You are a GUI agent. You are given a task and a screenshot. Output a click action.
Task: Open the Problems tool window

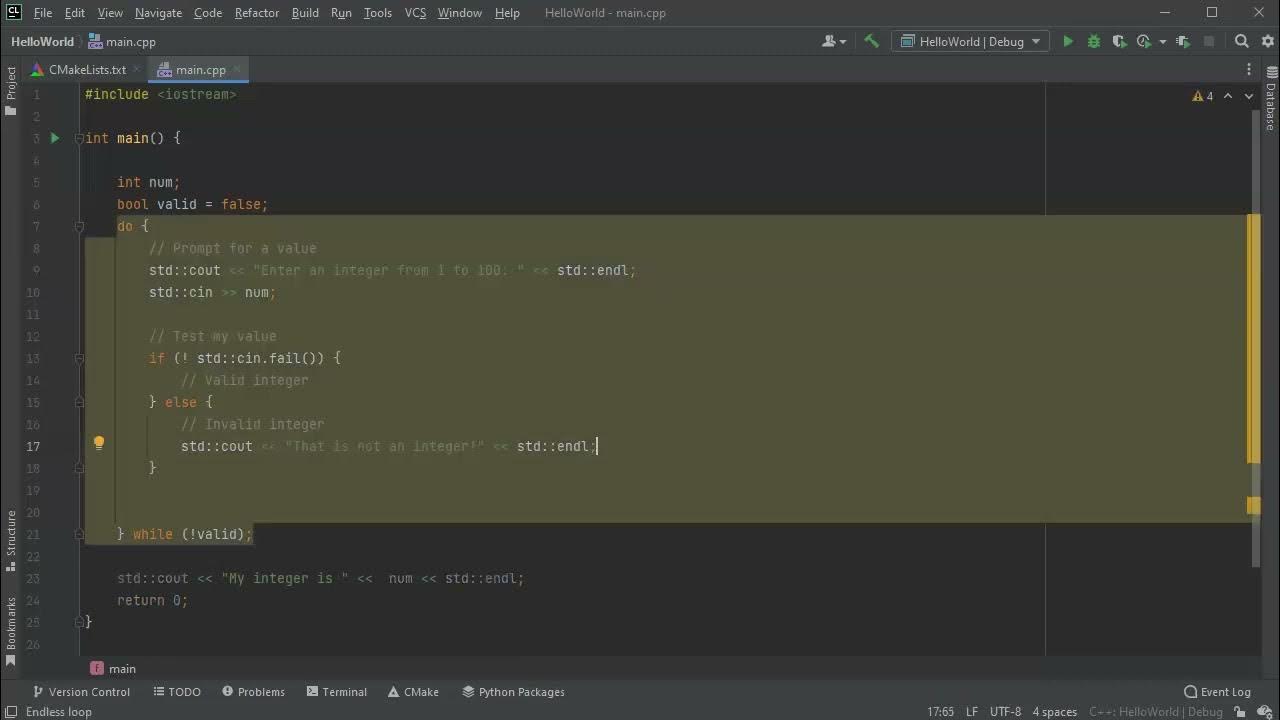pyautogui.click(x=253, y=692)
